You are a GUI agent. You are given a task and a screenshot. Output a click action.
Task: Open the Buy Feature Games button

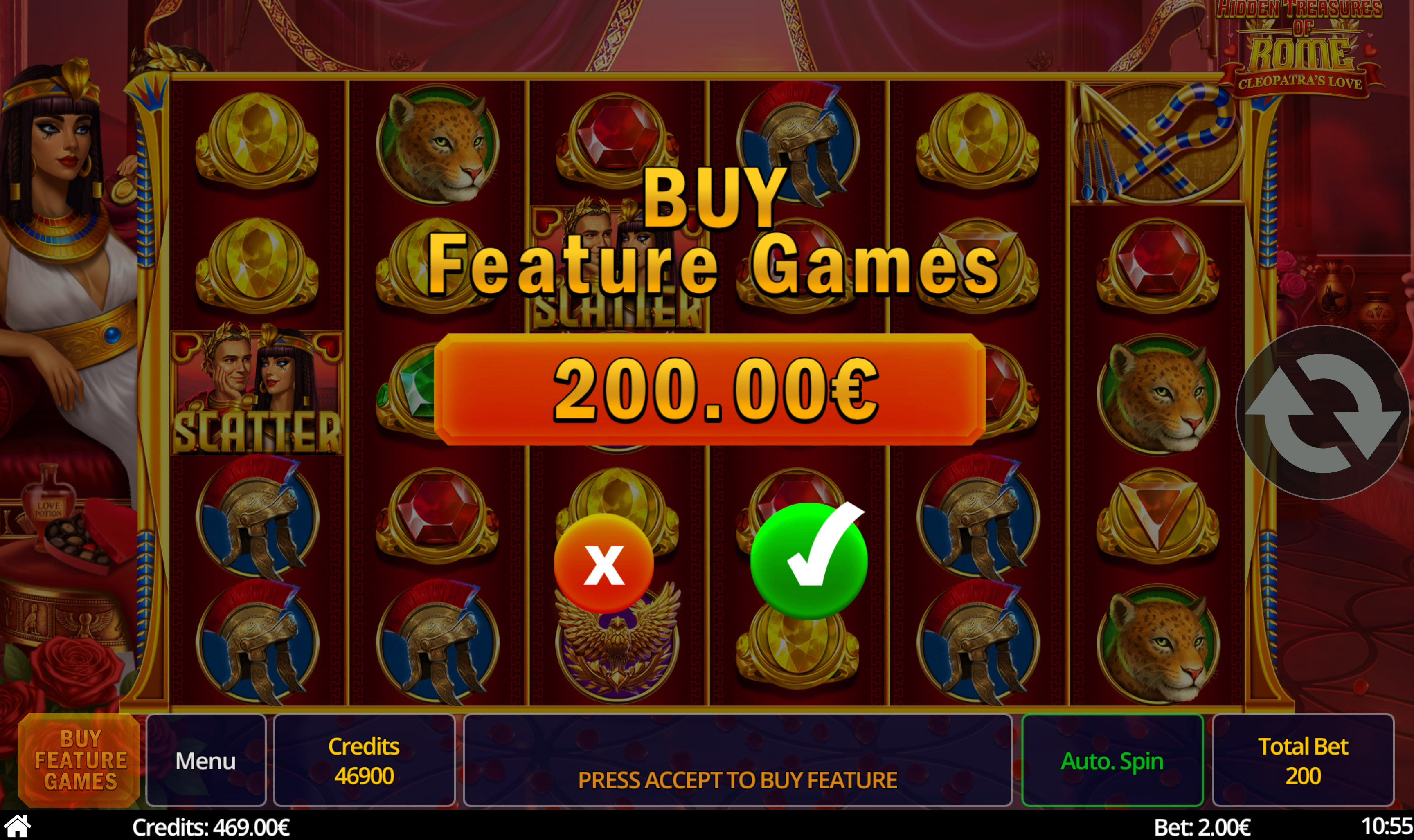[x=79, y=759]
